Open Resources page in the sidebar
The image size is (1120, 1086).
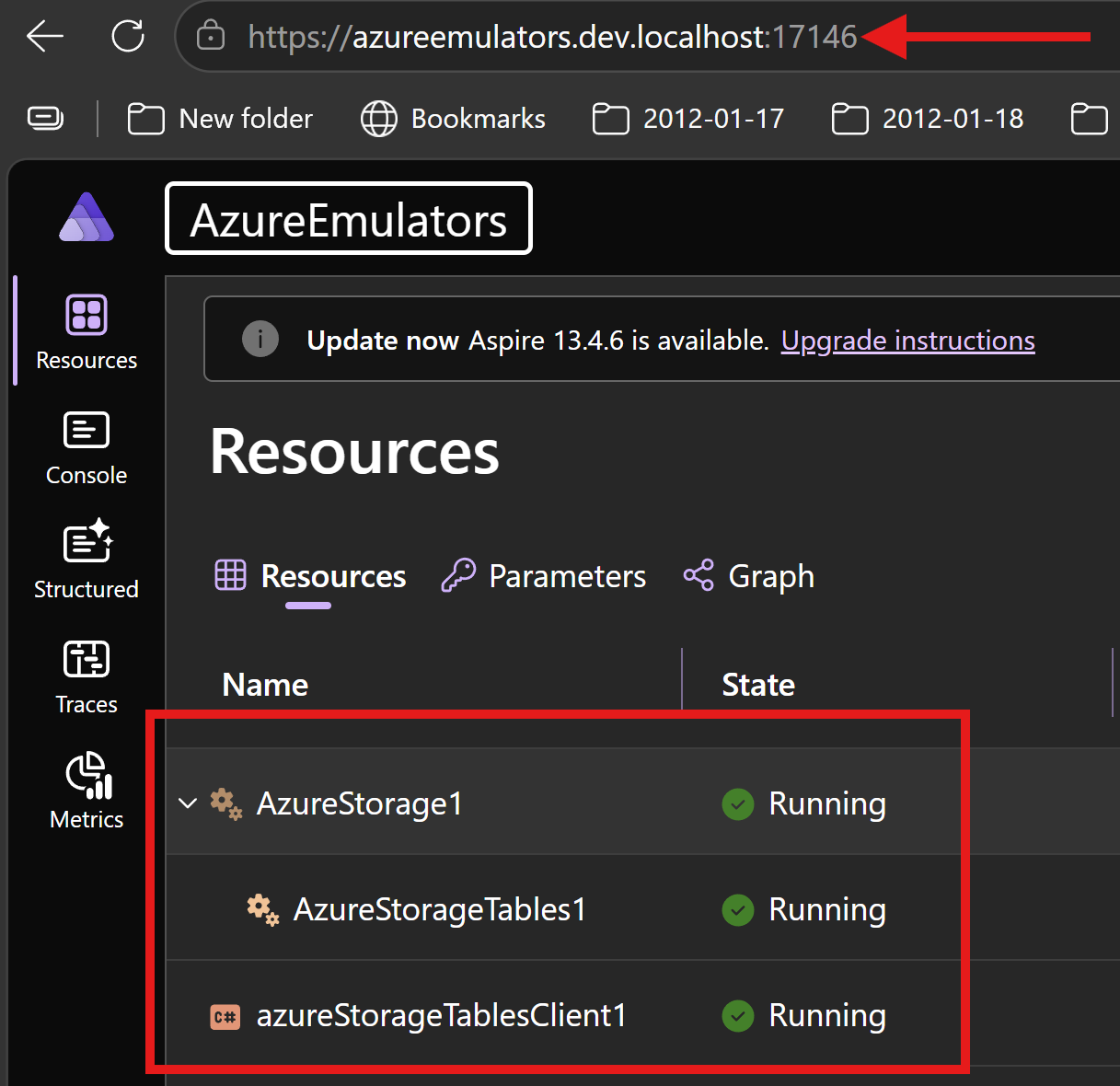(87, 332)
